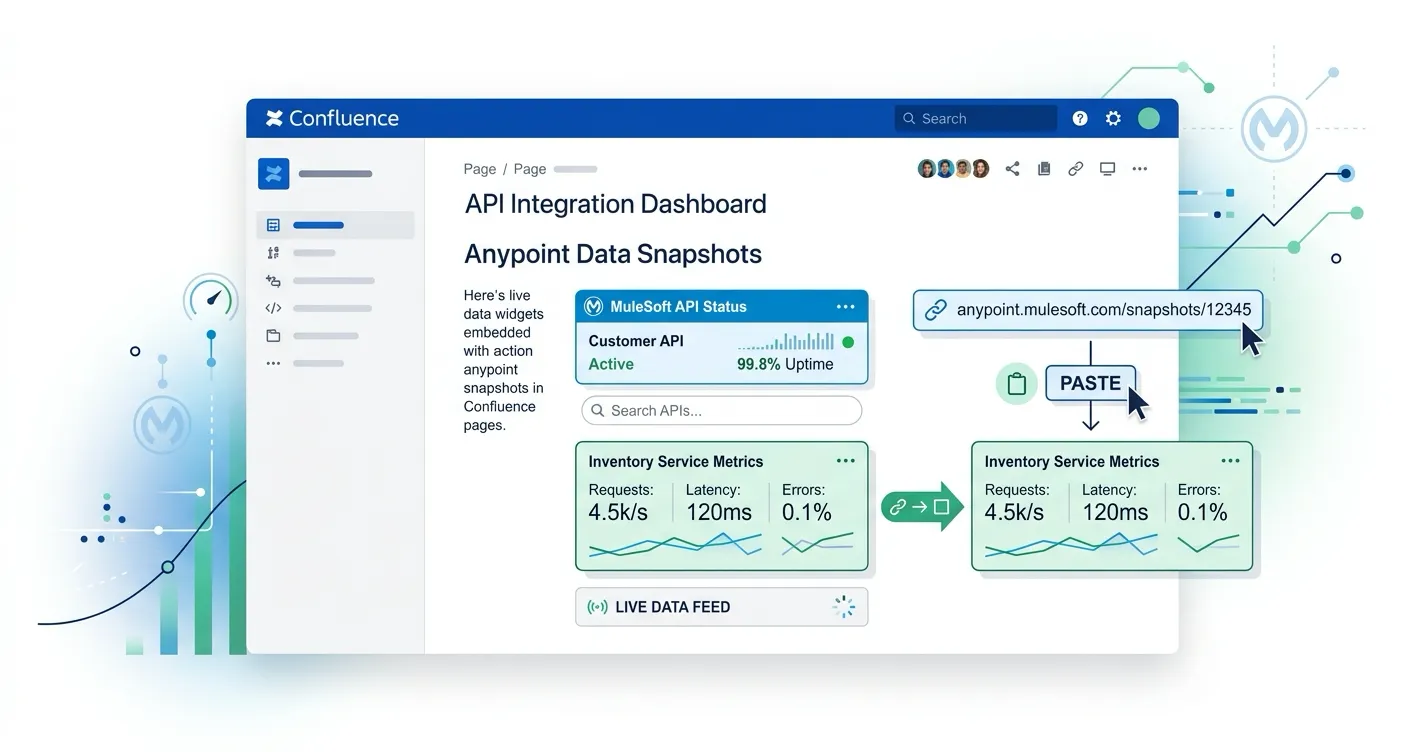Select the Confluence app logo icon

point(274,117)
